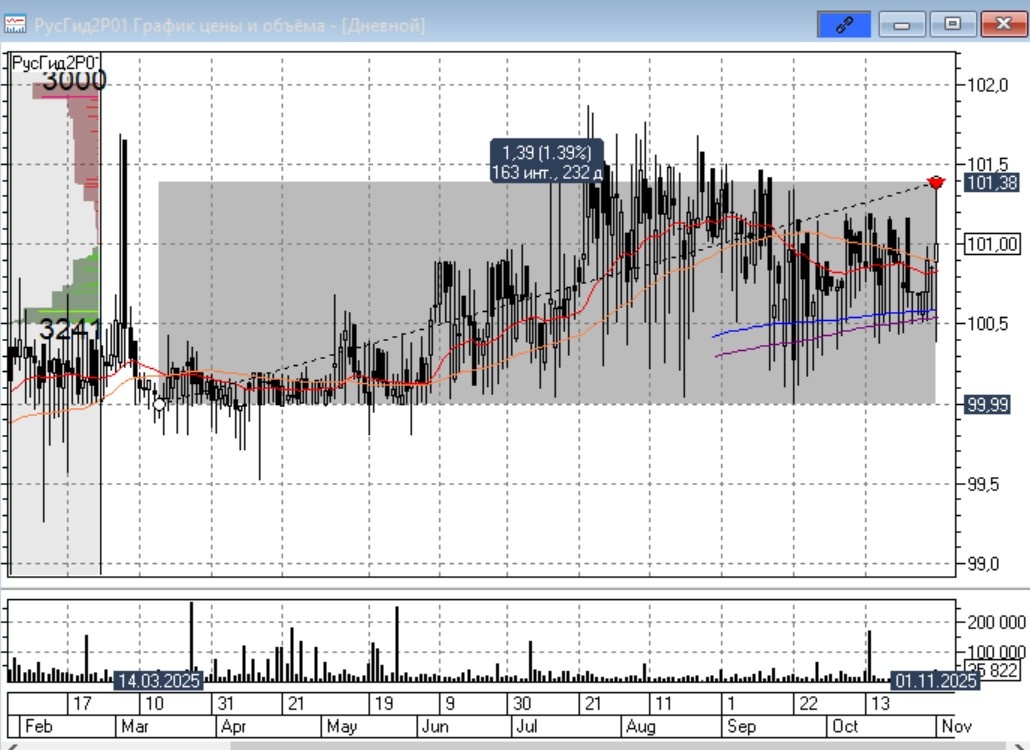Click the 1,39 (1.39%) measurement tooltip
Viewport: 1030px width, 750px height.
pos(547,162)
